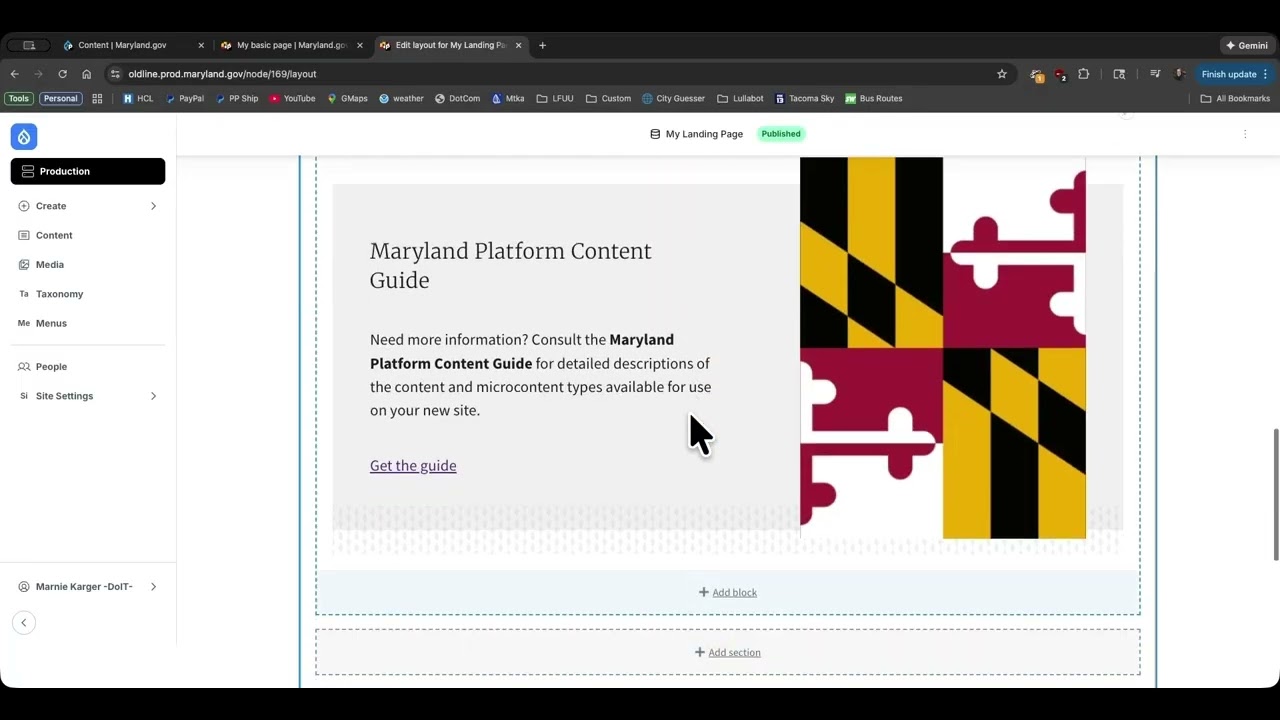Open the HCL bookmark
1280x720 pixels.
(x=138, y=98)
